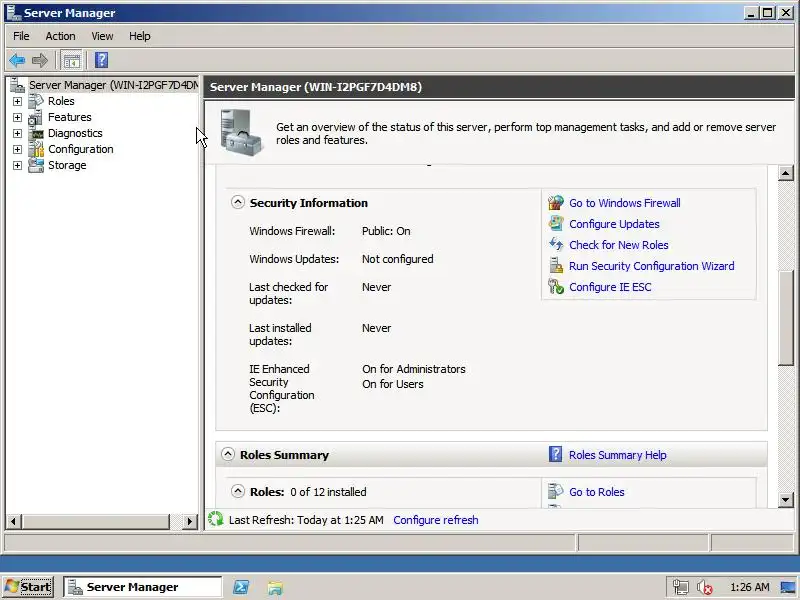Open Help via the question-mark toolbar icon
The height and width of the screenshot is (600, 800).
[101, 60]
